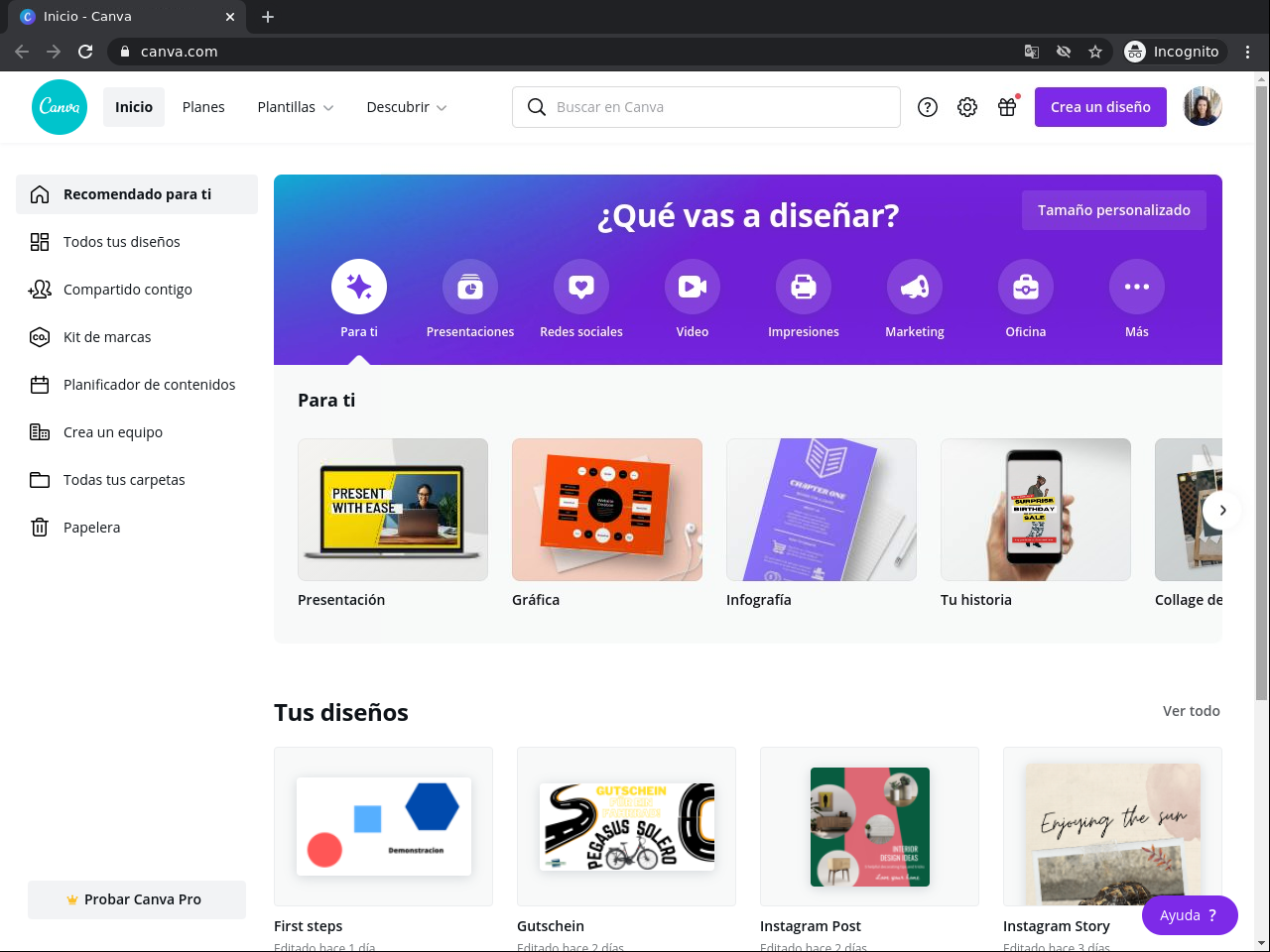
Task: Click the tracking protection eye icon
Action: pyautogui.click(x=1064, y=52)
